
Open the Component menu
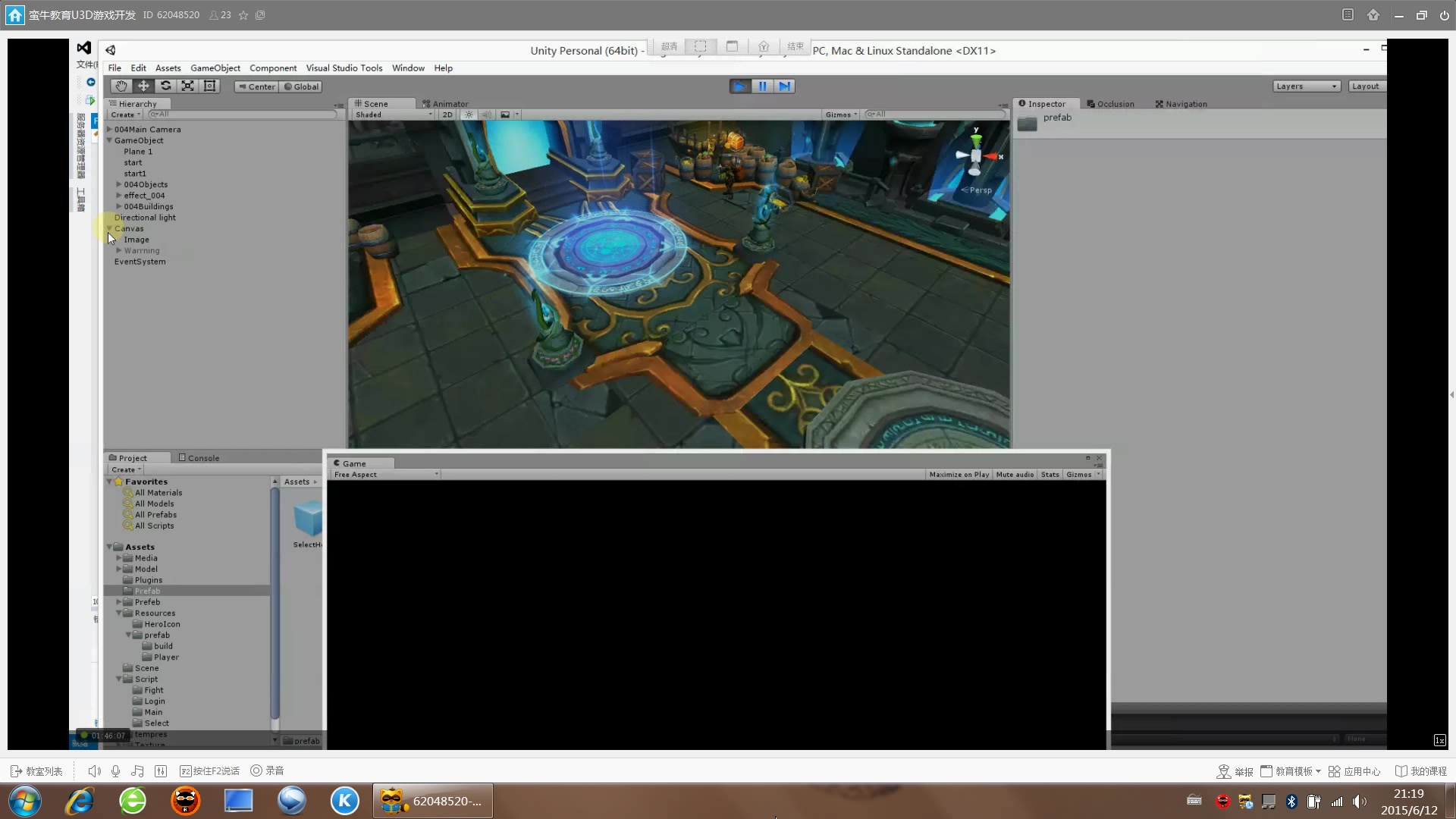pos(273,68)
